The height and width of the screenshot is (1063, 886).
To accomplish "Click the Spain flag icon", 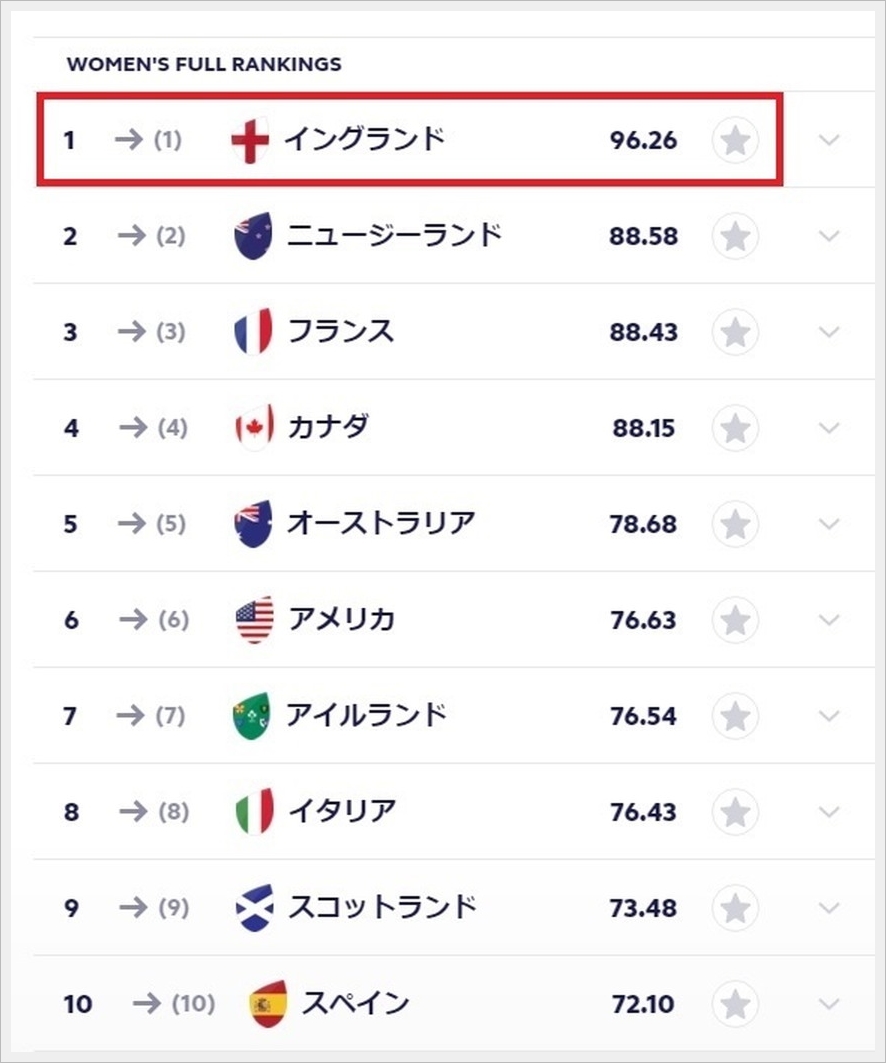I will [268, 1003].
